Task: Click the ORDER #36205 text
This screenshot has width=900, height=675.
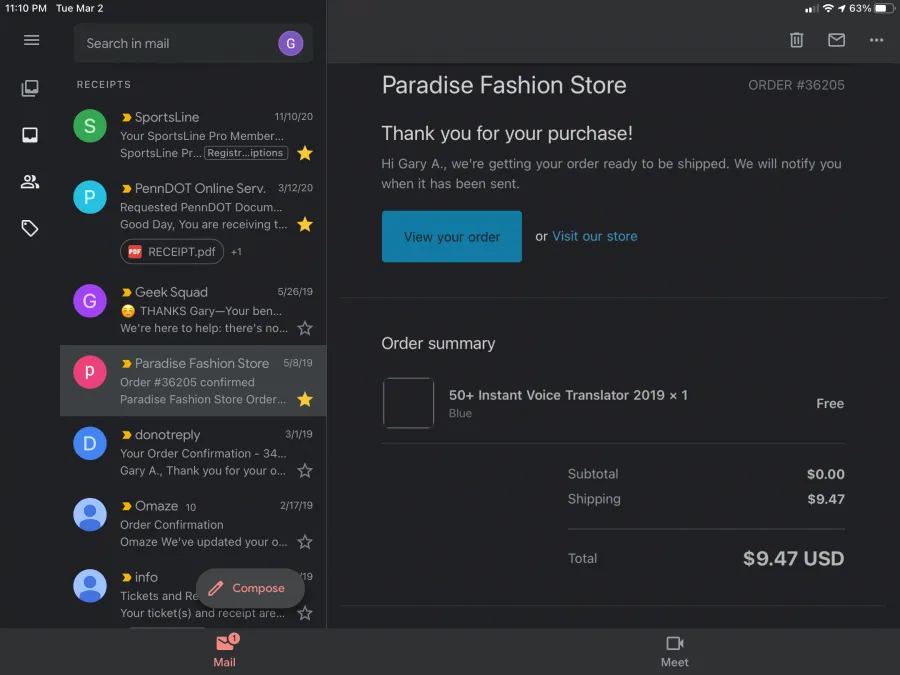Action: pos(796,85)
